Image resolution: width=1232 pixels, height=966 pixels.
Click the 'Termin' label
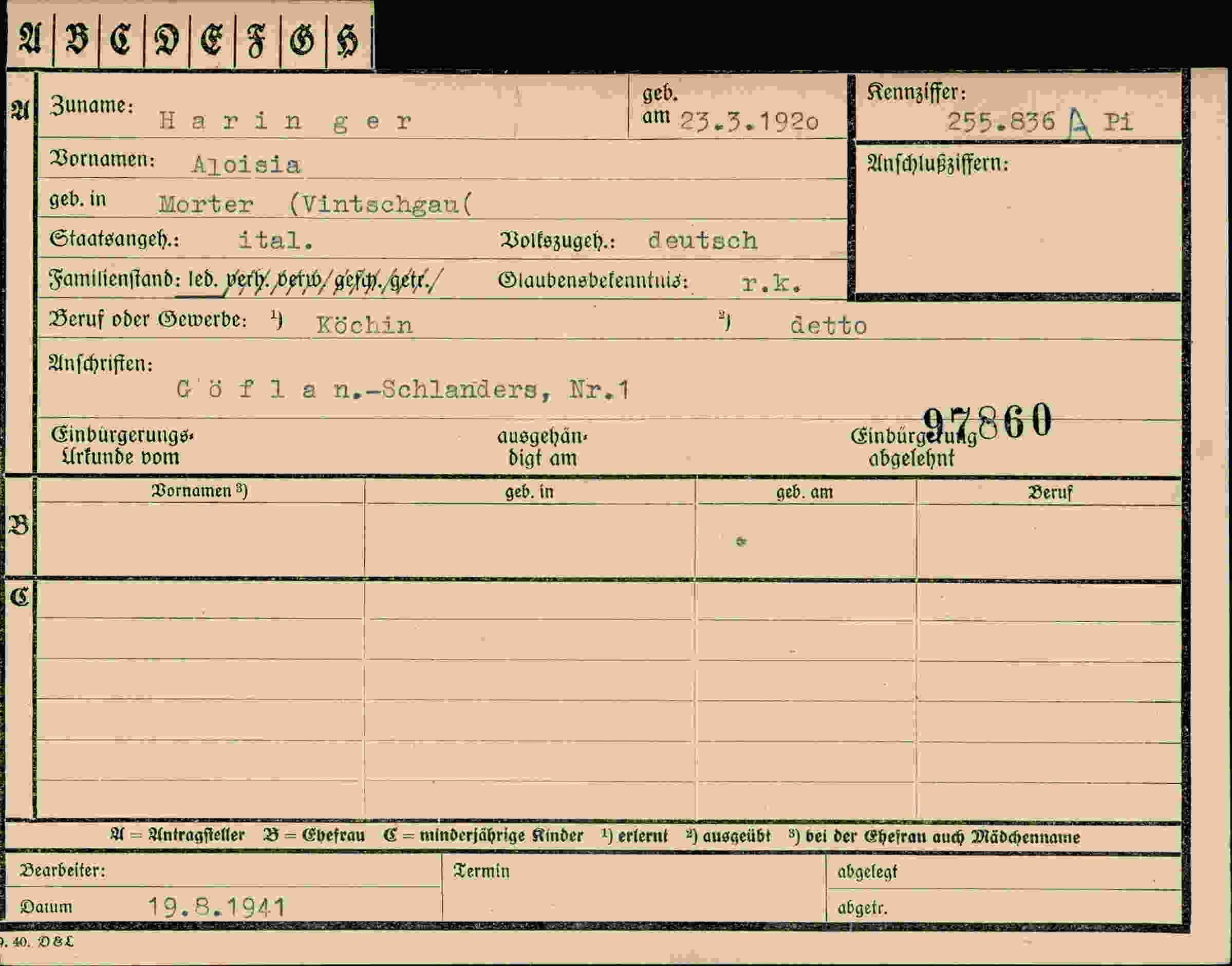(x=481, y=871)
